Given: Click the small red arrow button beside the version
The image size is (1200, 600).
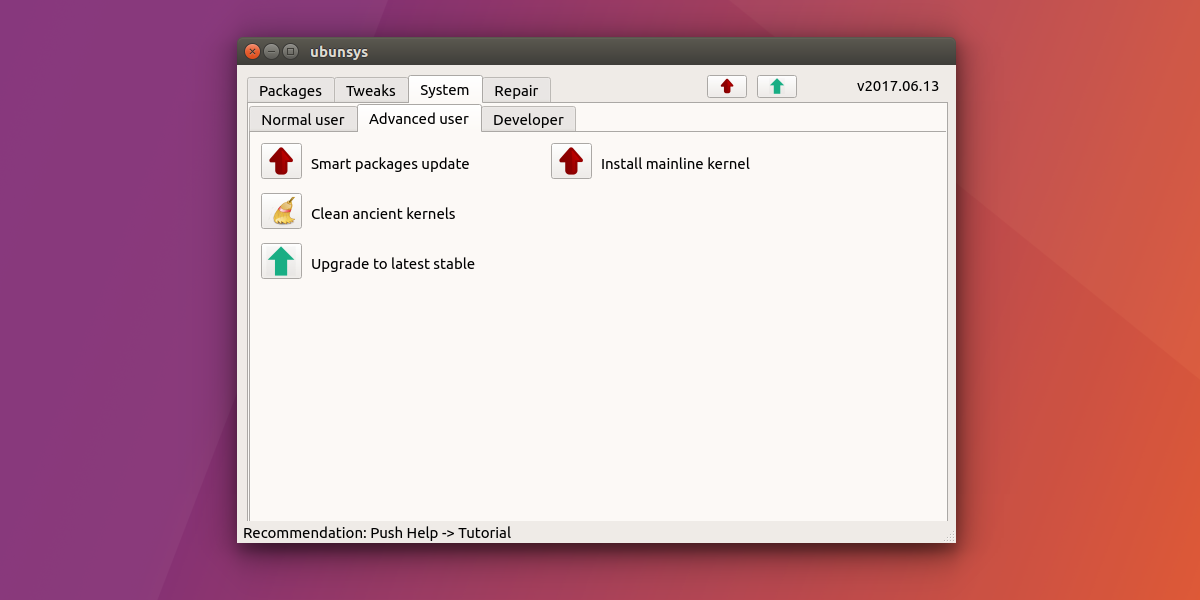Looking at the screenshot, I should [727, 87].
